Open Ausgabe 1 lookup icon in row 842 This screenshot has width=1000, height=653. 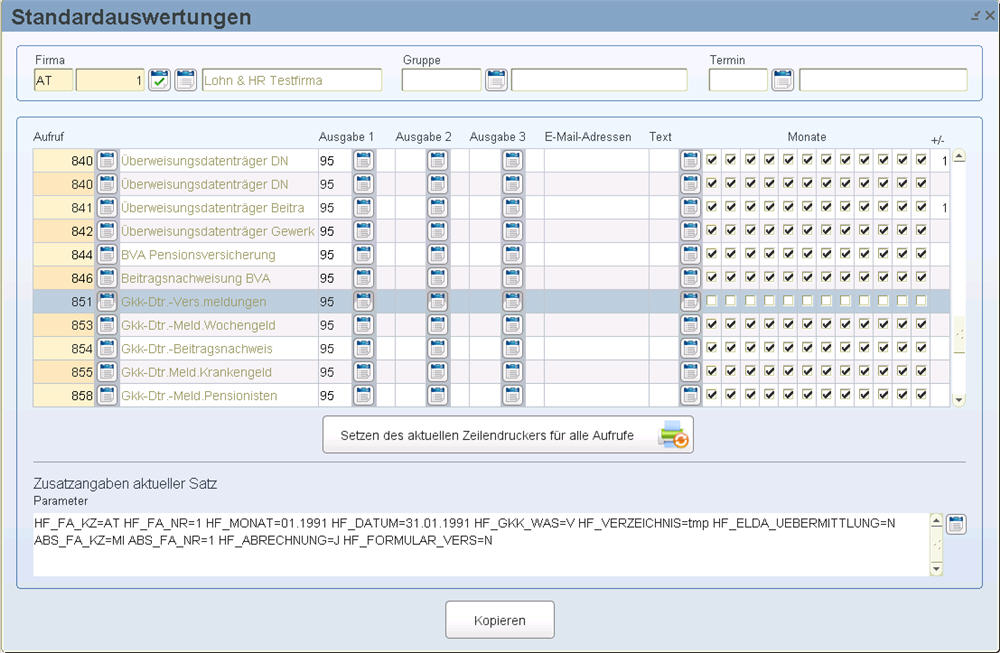coord(364,231)
